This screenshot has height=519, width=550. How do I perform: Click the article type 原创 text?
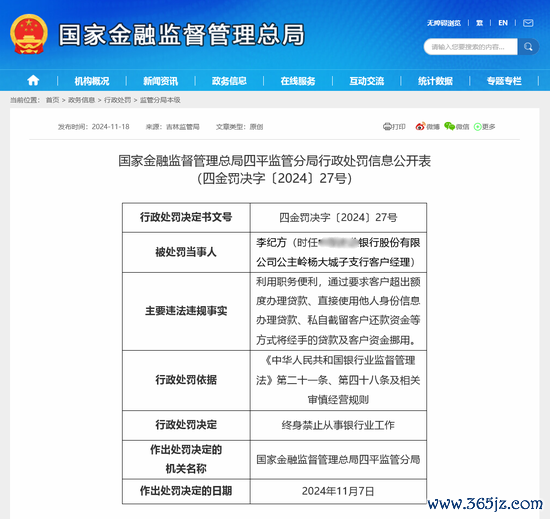(x=256, y=127)
